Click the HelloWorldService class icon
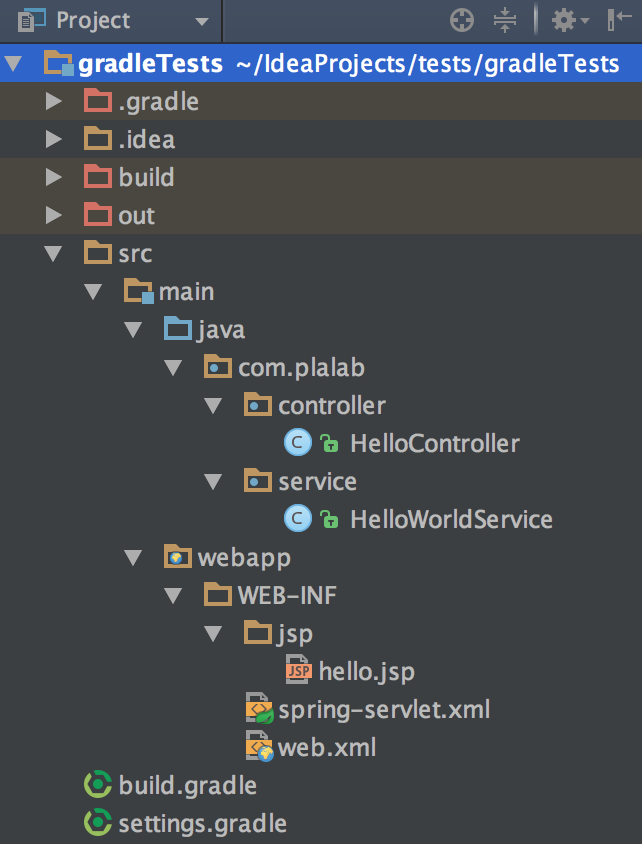642x844 pixels. 298,519
